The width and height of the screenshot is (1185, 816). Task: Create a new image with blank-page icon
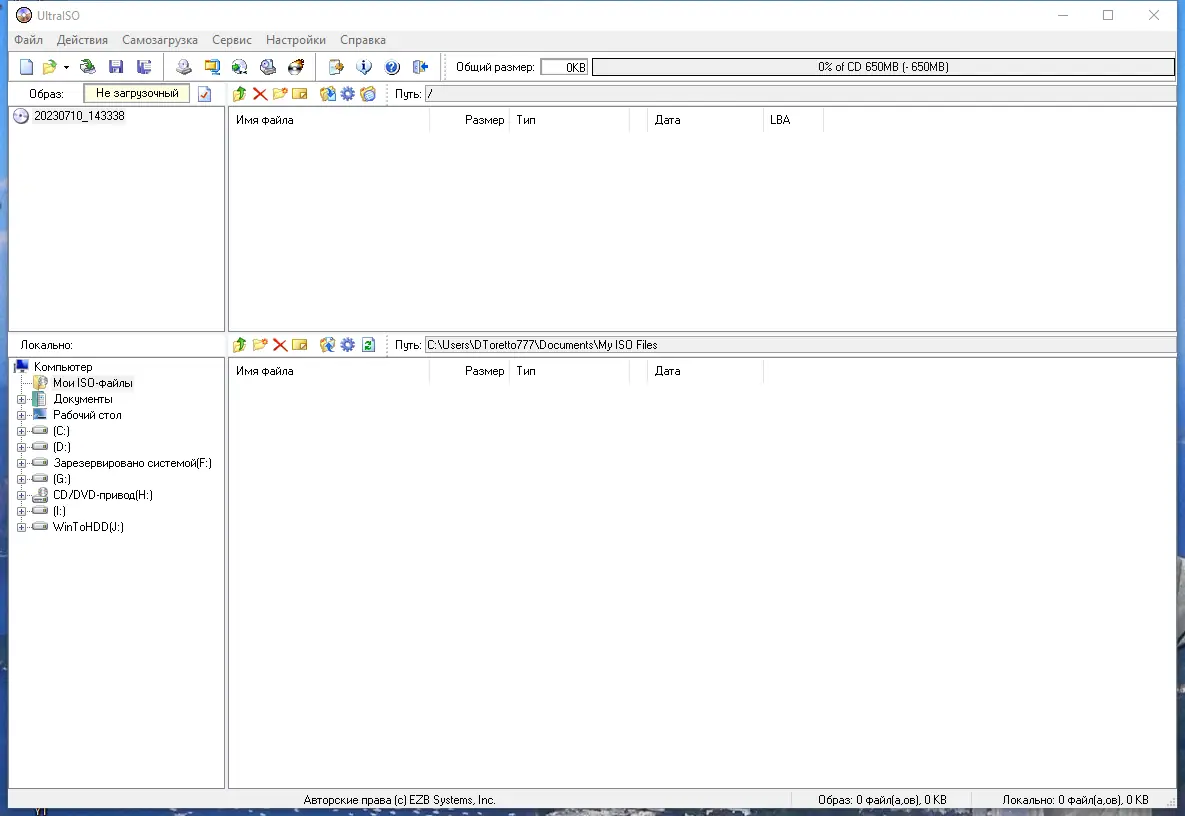tap(26, 67)
